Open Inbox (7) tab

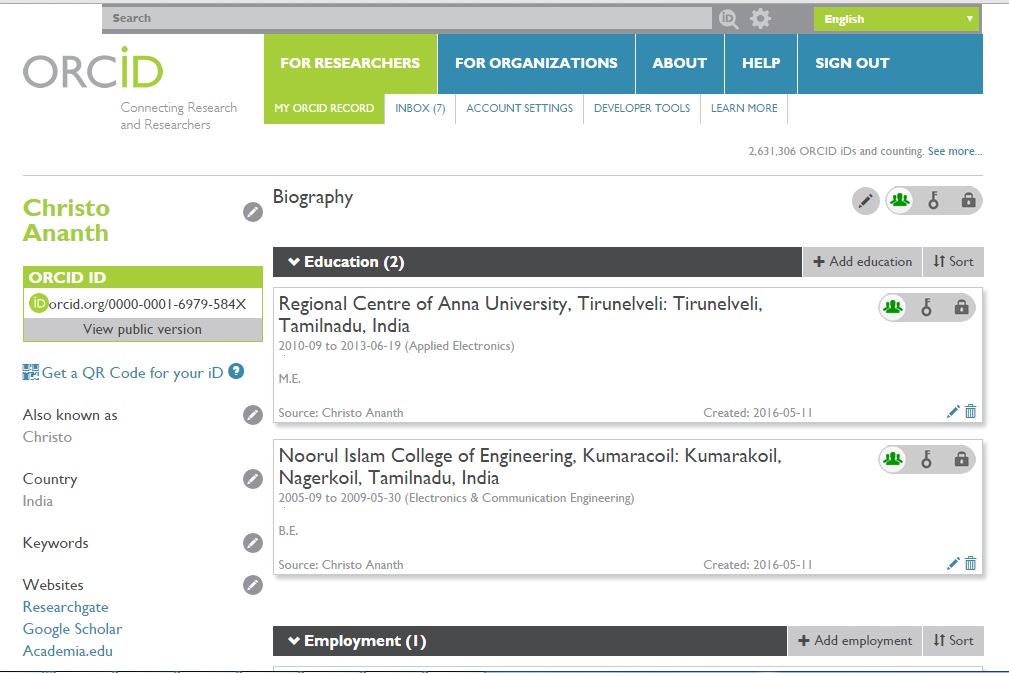420,108
